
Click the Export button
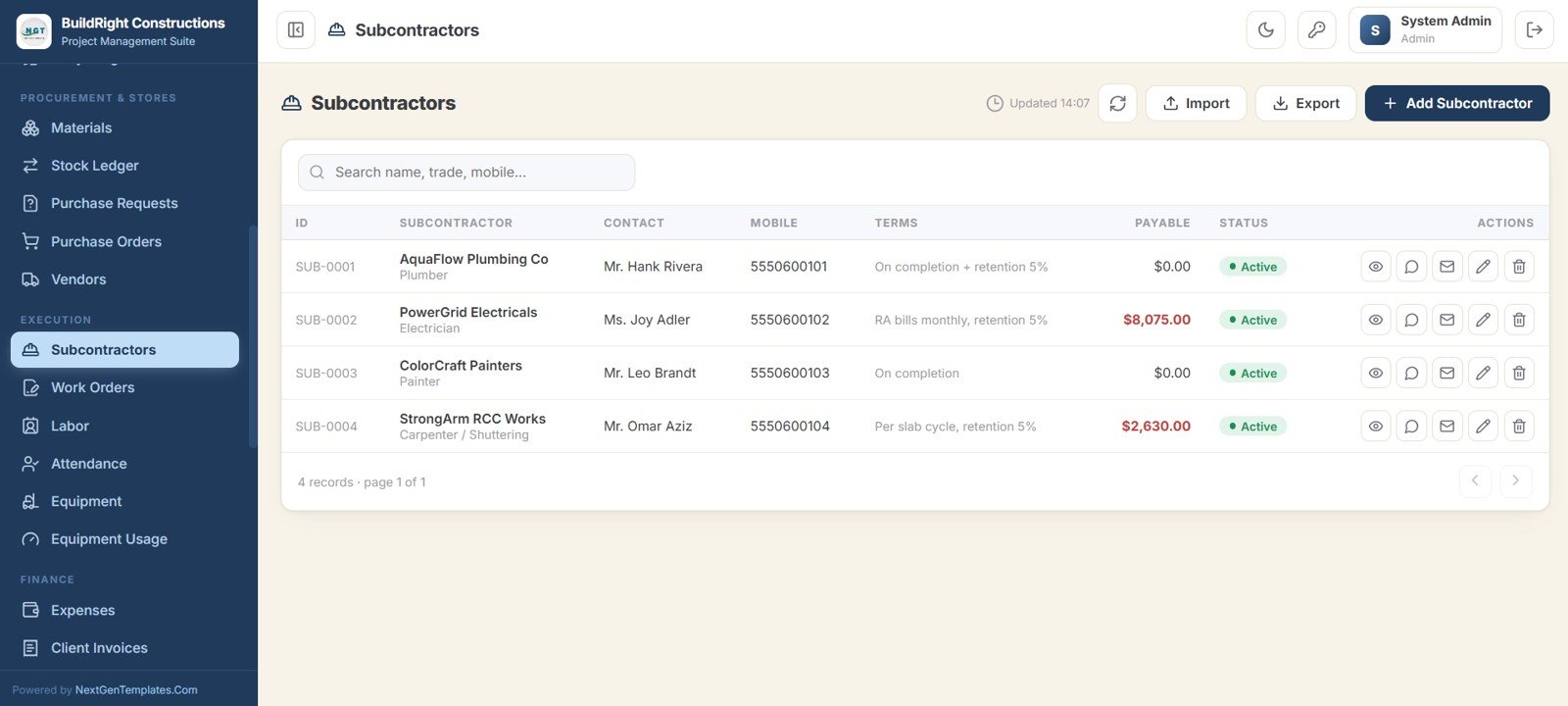[1305, 103]
